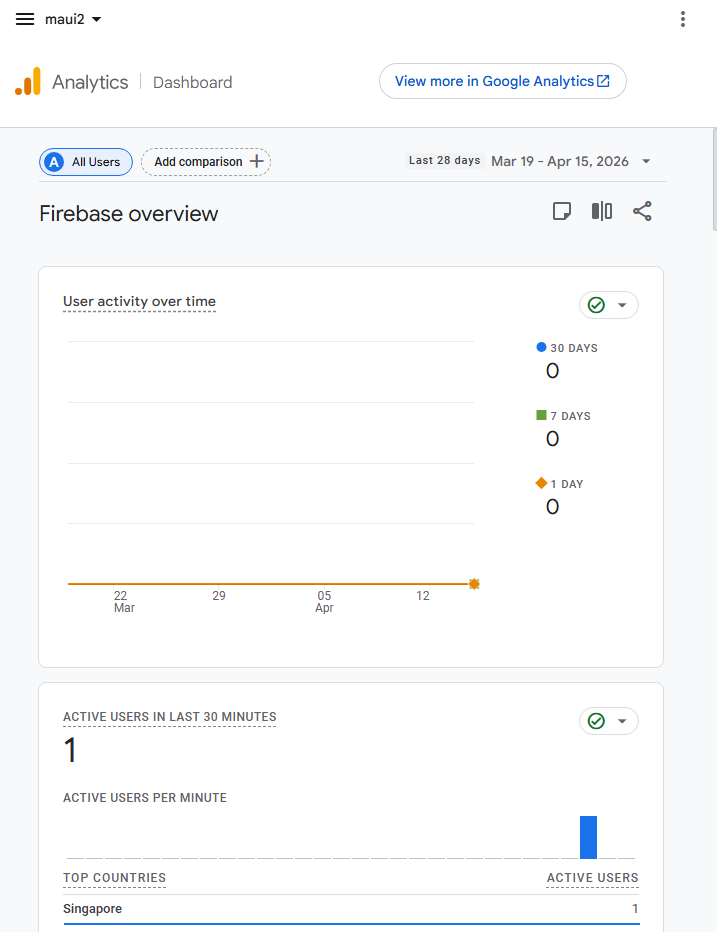Click the edit comparisons columns icon
717x932 pixels.
tap(602, 211)
